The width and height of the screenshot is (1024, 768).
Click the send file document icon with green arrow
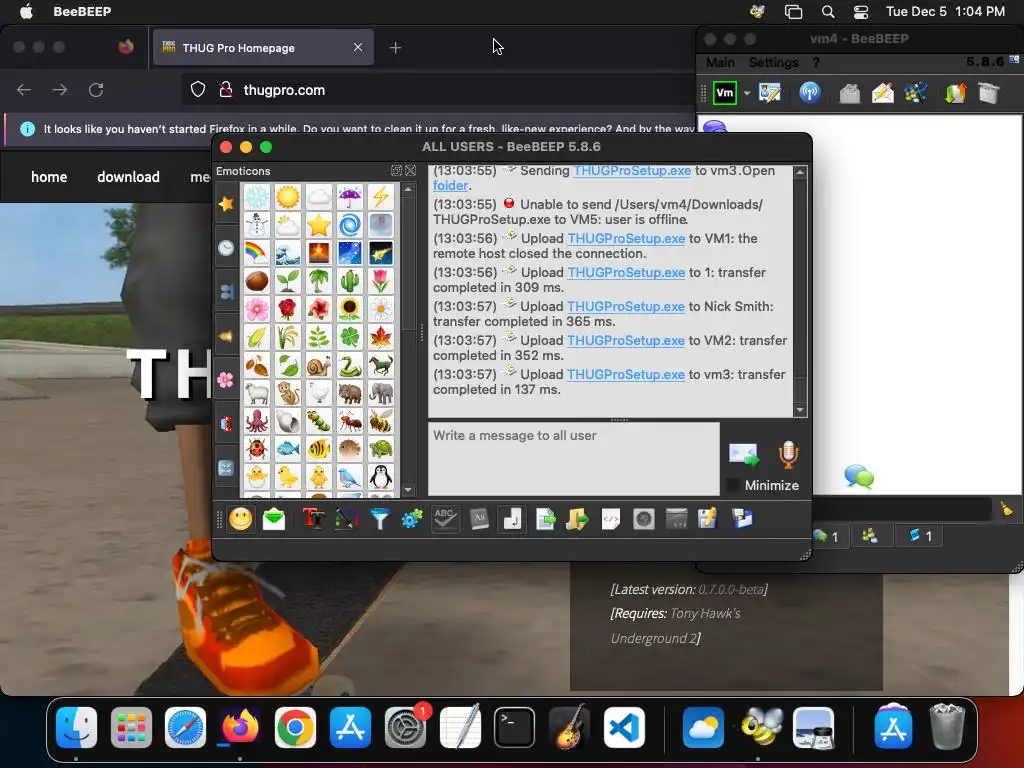[x=545, y=519]
